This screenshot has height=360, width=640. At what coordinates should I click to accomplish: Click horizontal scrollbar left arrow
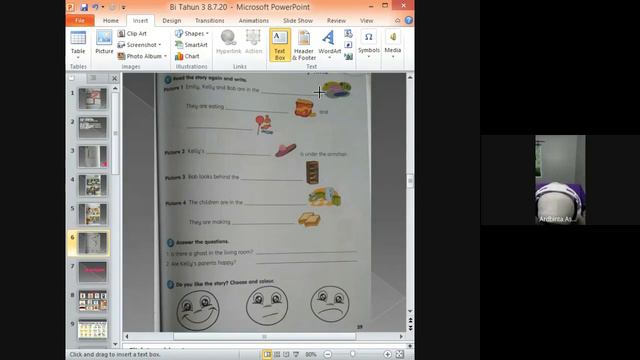(127, 336)
